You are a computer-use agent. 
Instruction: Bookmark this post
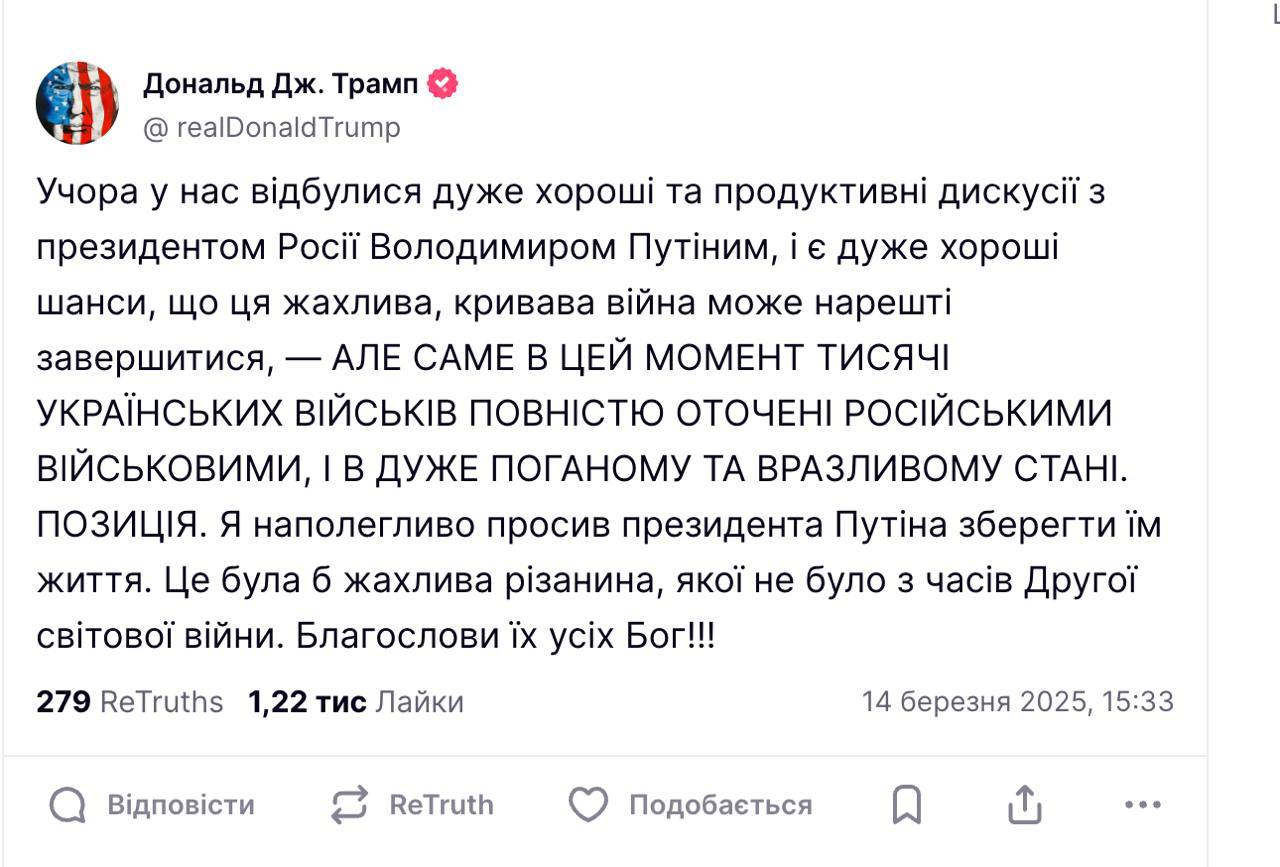point(906,805)
